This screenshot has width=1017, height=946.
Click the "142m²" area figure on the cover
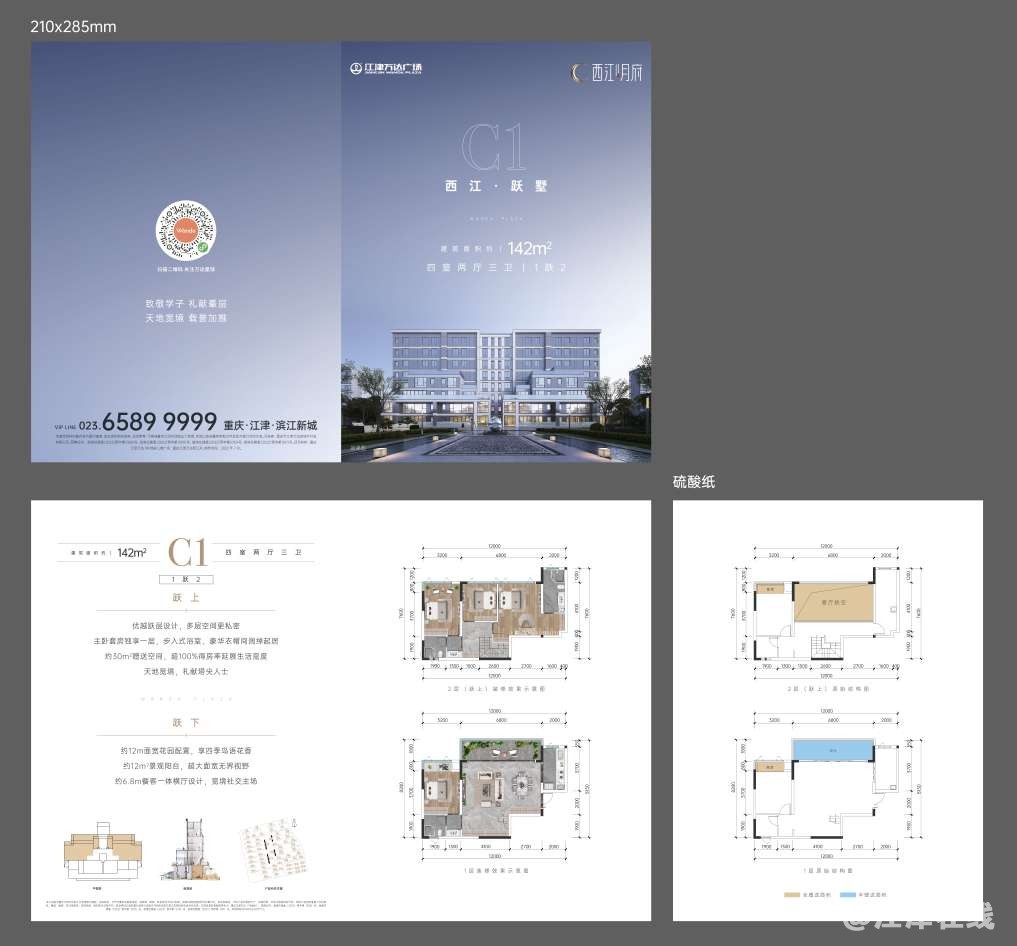coord(529,248)
